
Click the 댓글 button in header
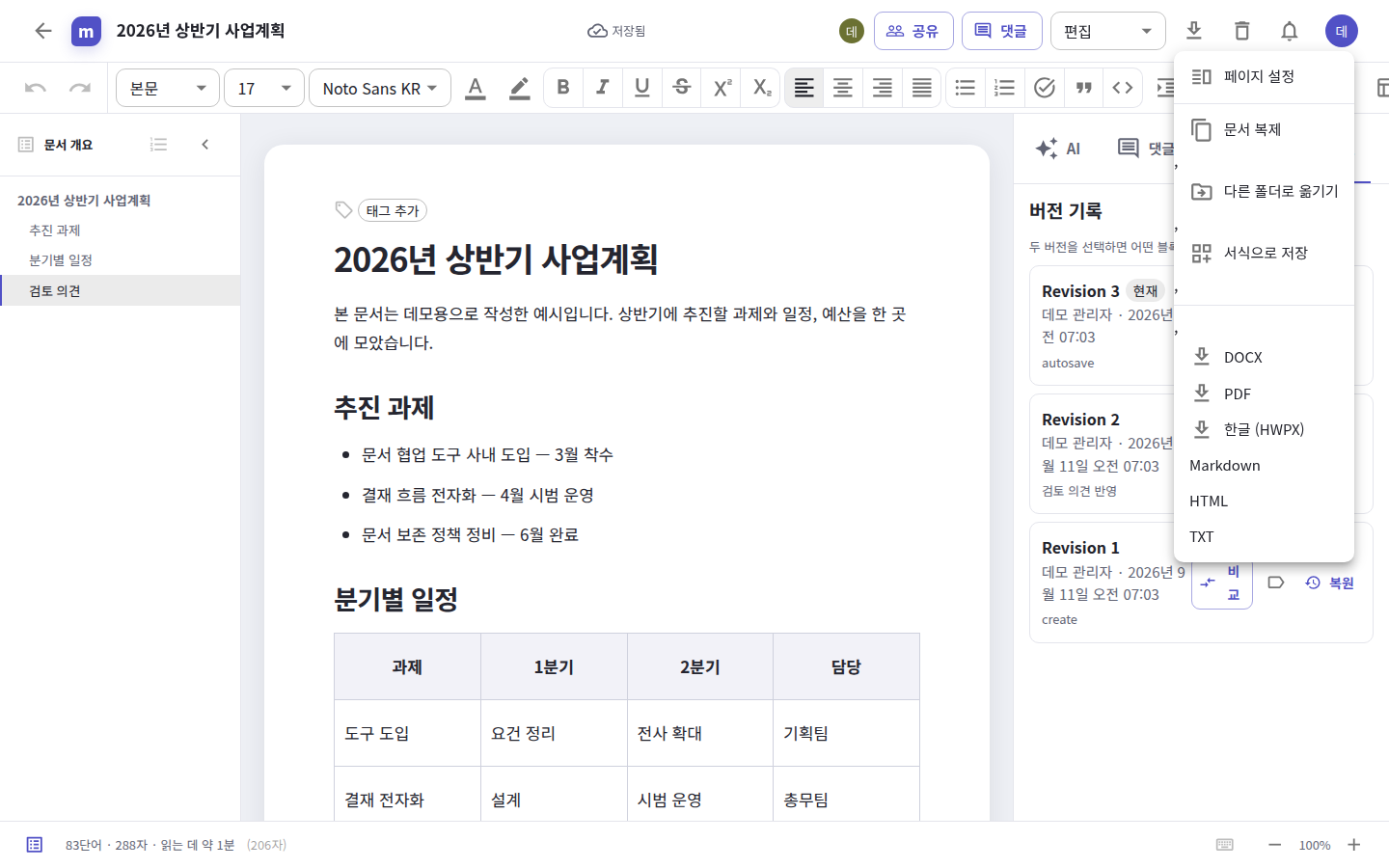tap(1002, 31)
